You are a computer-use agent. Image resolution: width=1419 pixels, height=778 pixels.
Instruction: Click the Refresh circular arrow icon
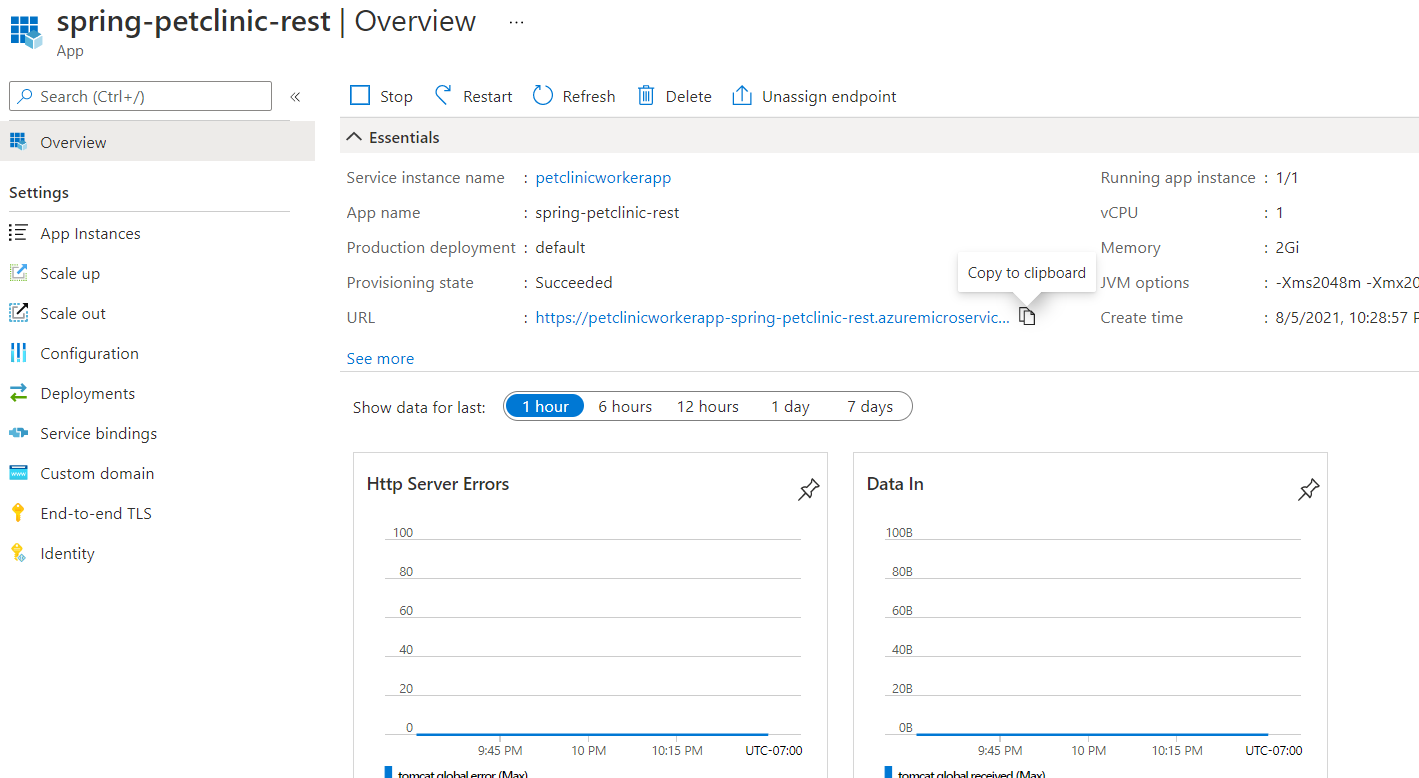pos(543,96)
